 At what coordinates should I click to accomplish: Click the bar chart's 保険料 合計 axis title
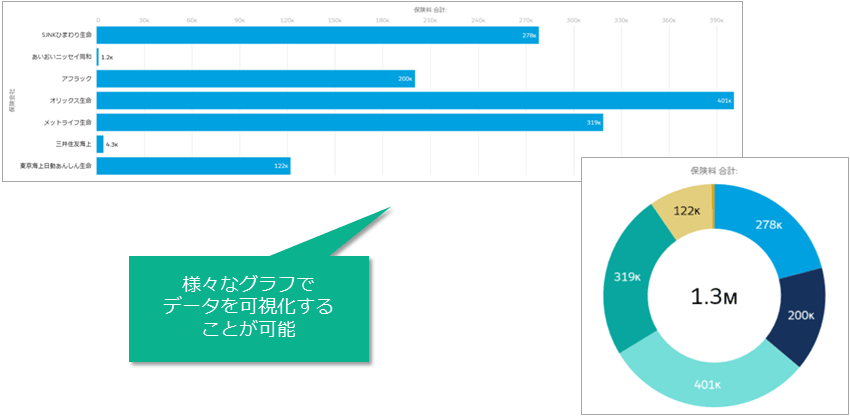click(x=432, y=9)
